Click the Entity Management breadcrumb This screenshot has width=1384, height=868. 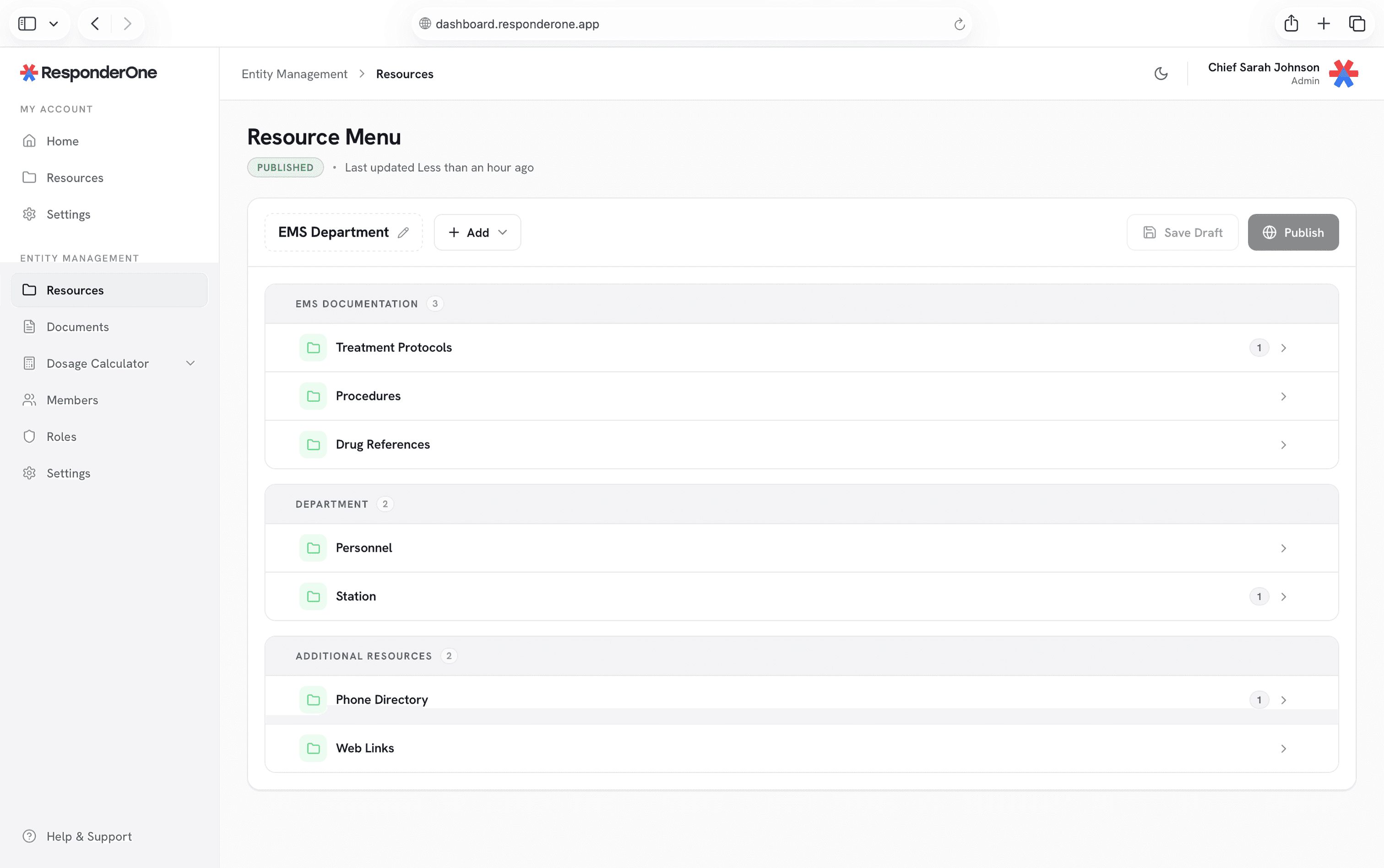(294, 74)
